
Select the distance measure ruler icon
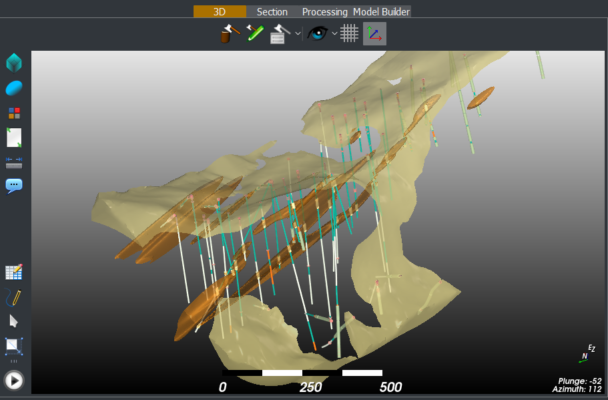[14, 162]
